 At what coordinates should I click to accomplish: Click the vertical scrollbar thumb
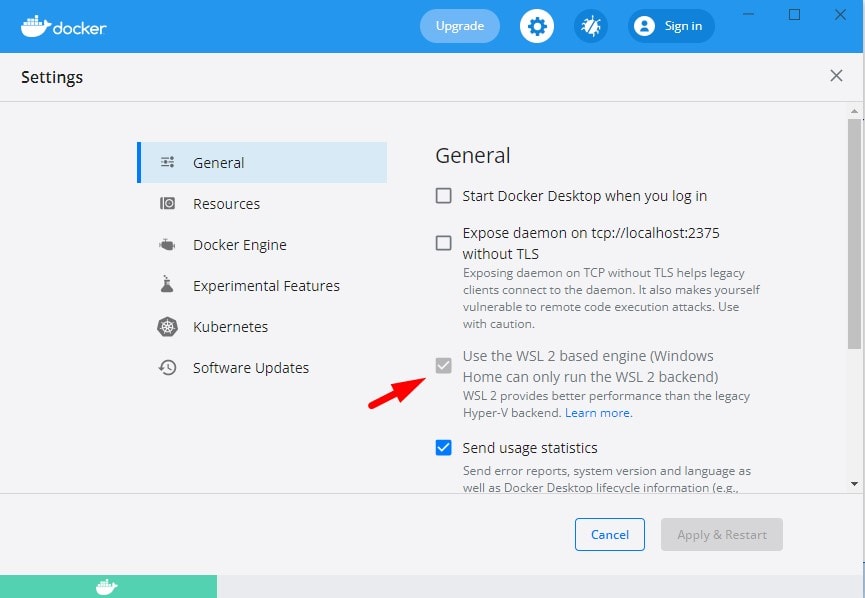(x=855, y=234)
